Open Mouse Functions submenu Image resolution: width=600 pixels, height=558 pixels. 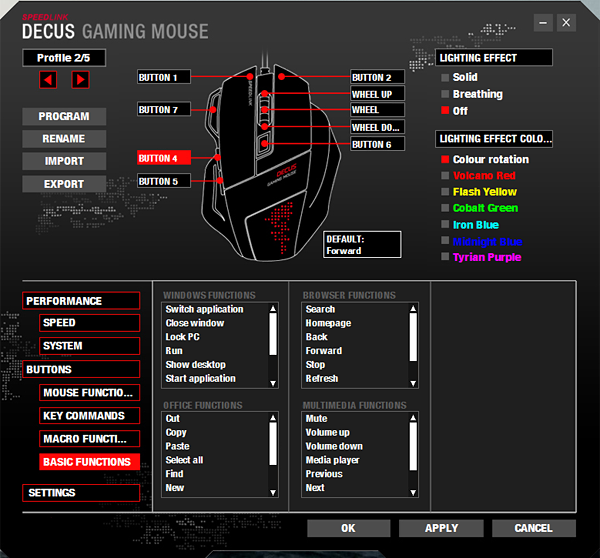90,393
